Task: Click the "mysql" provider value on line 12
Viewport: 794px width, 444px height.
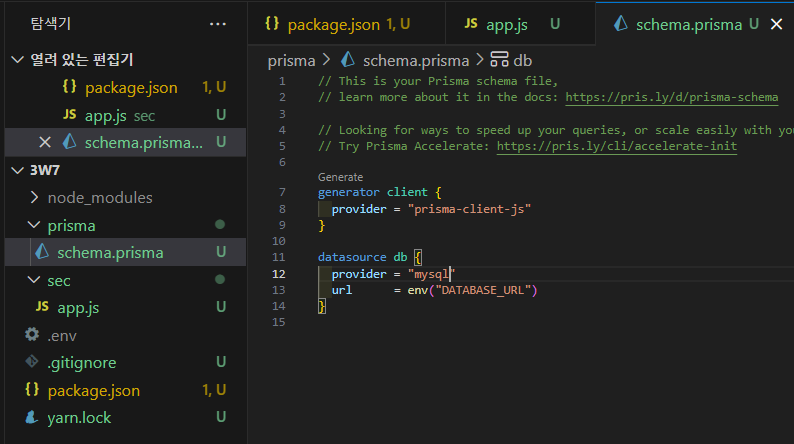Action: point(431,274)
